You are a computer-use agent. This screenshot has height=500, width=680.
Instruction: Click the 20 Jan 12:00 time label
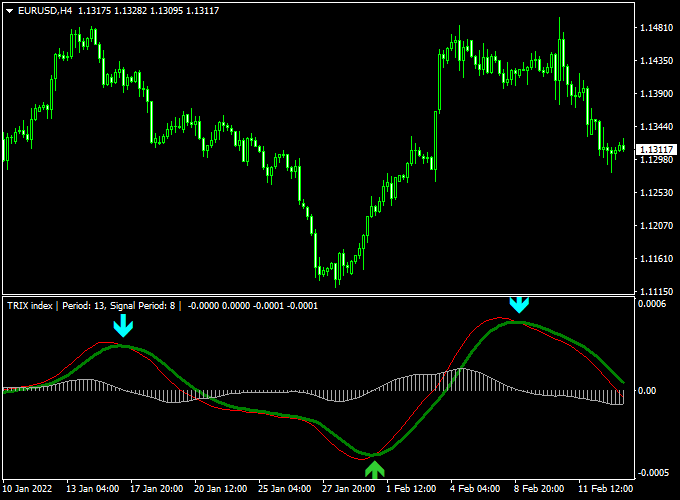click(x=220, y=489)
